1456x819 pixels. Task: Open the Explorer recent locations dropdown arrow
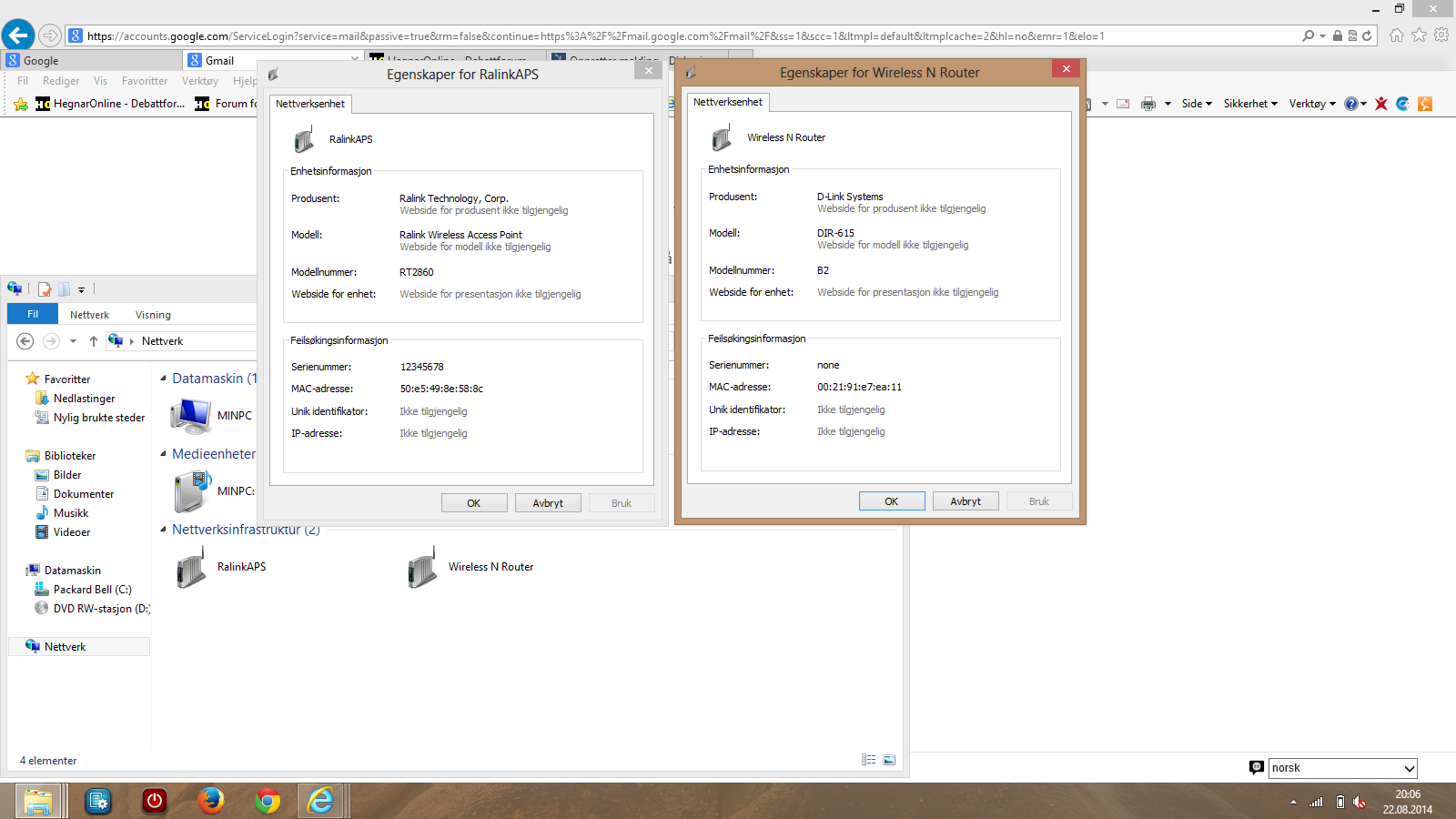(x=73, y=341)
